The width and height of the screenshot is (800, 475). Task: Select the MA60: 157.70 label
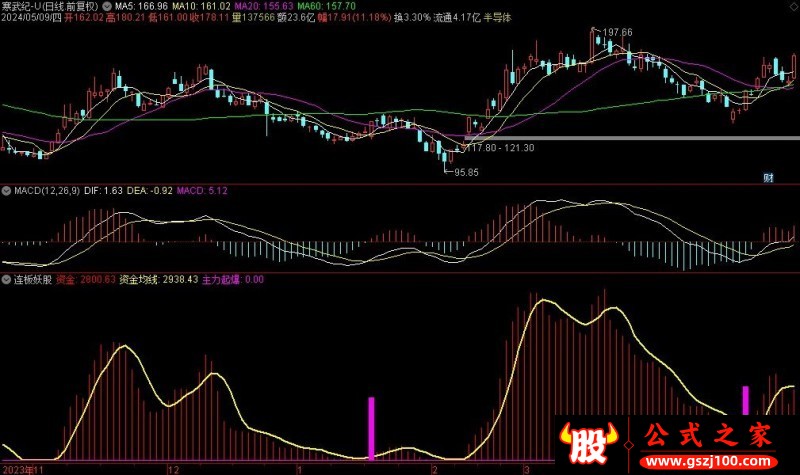tap(327, 6)
